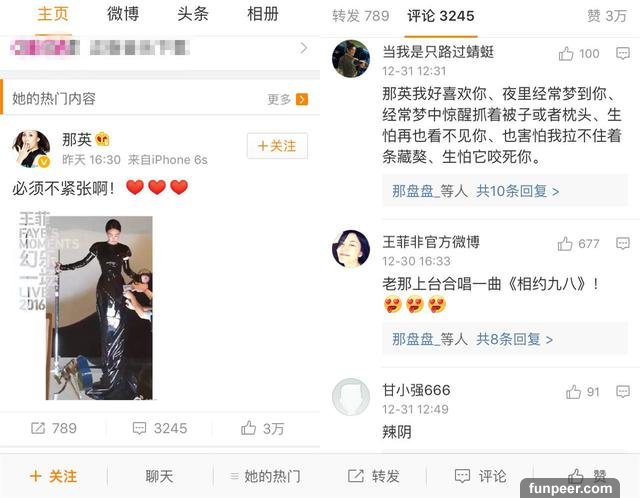The image size is (640, 498).
Task: Switch to the 微博 tab
Action: point(123,14)
